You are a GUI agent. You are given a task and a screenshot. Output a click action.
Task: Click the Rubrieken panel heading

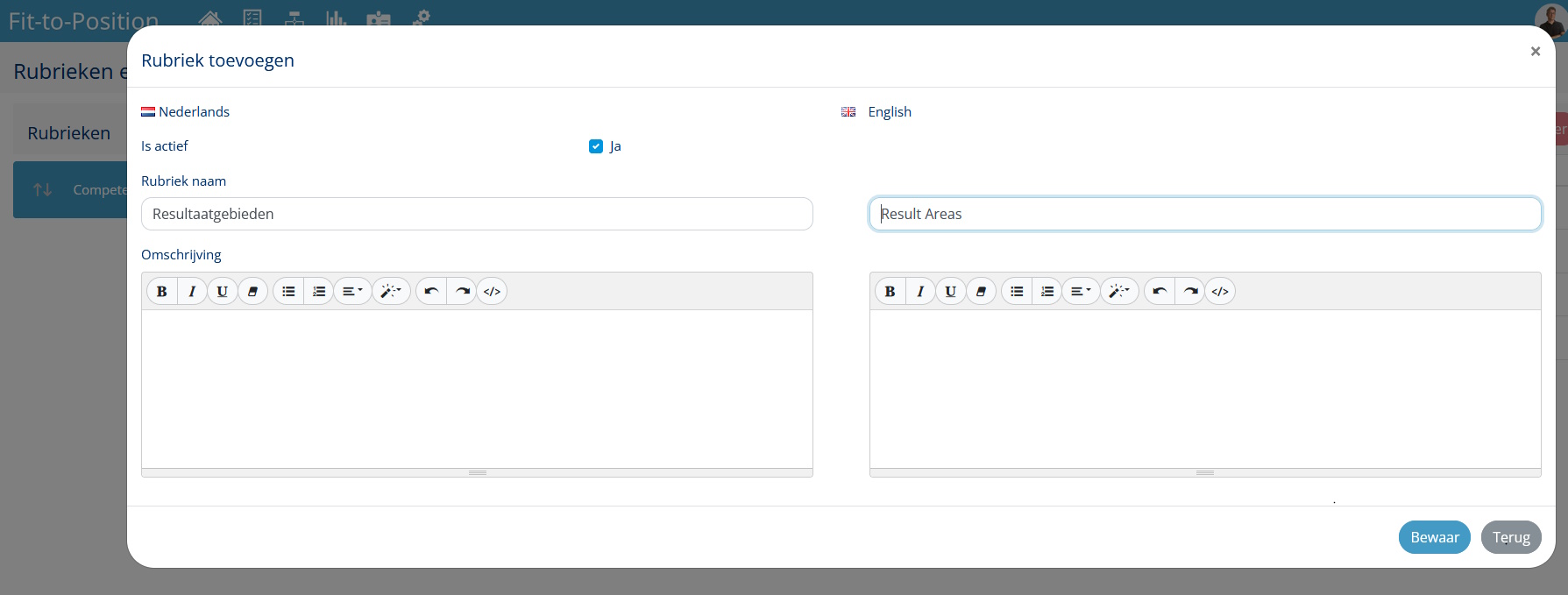pyautogui.click(x=68, y=133)
